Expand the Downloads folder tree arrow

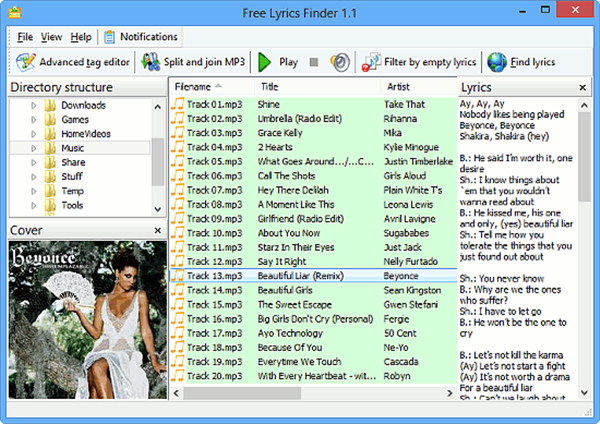[34, 105]
